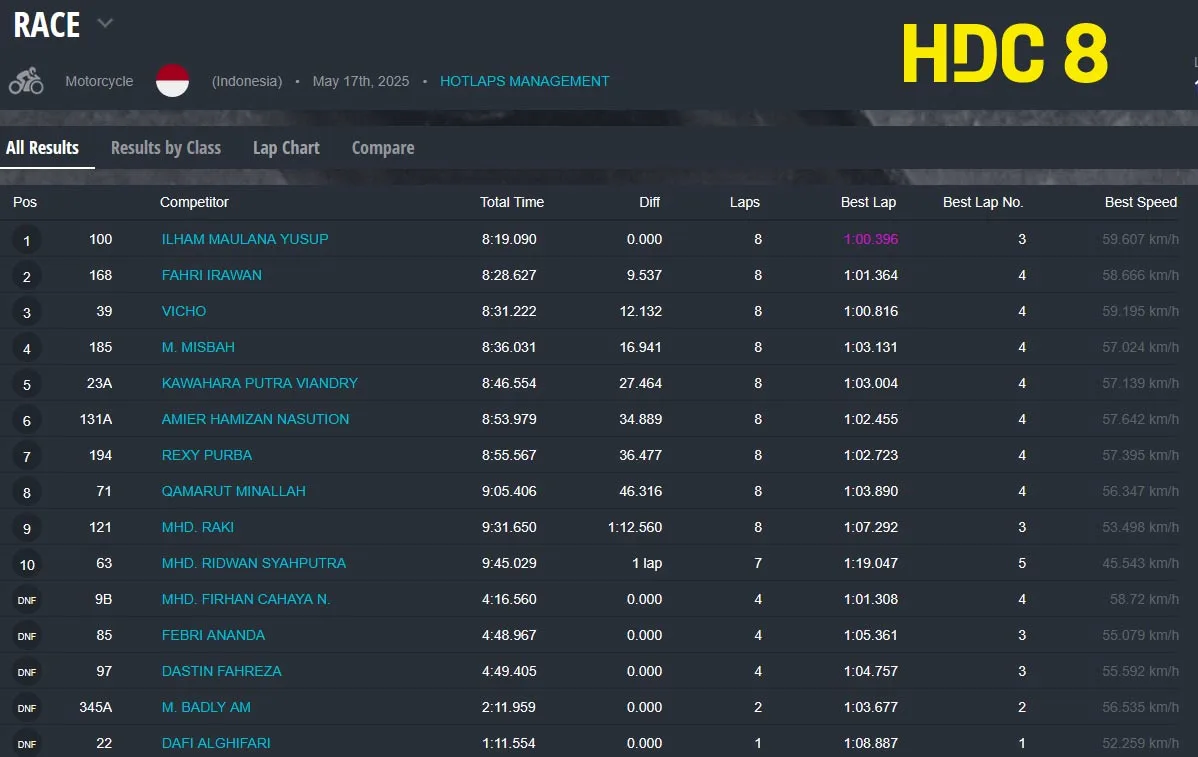Click best speed 57.395 km/h
This screenshot has height=757, width=1198.
[x=1140, y=455]
